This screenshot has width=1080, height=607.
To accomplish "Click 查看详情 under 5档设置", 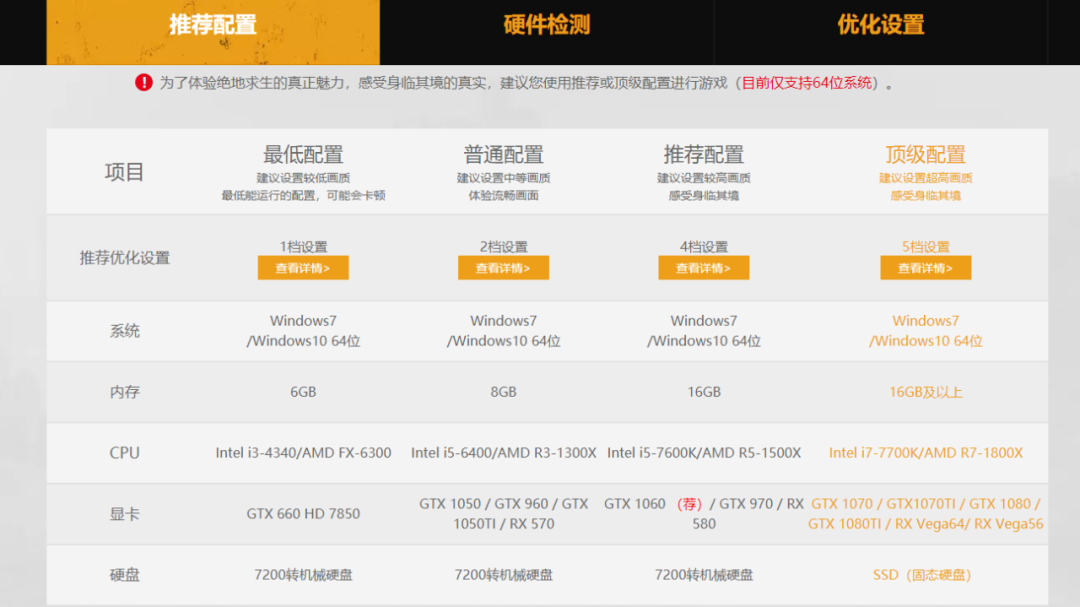I will pyautogui.click(x=926, y=268).
